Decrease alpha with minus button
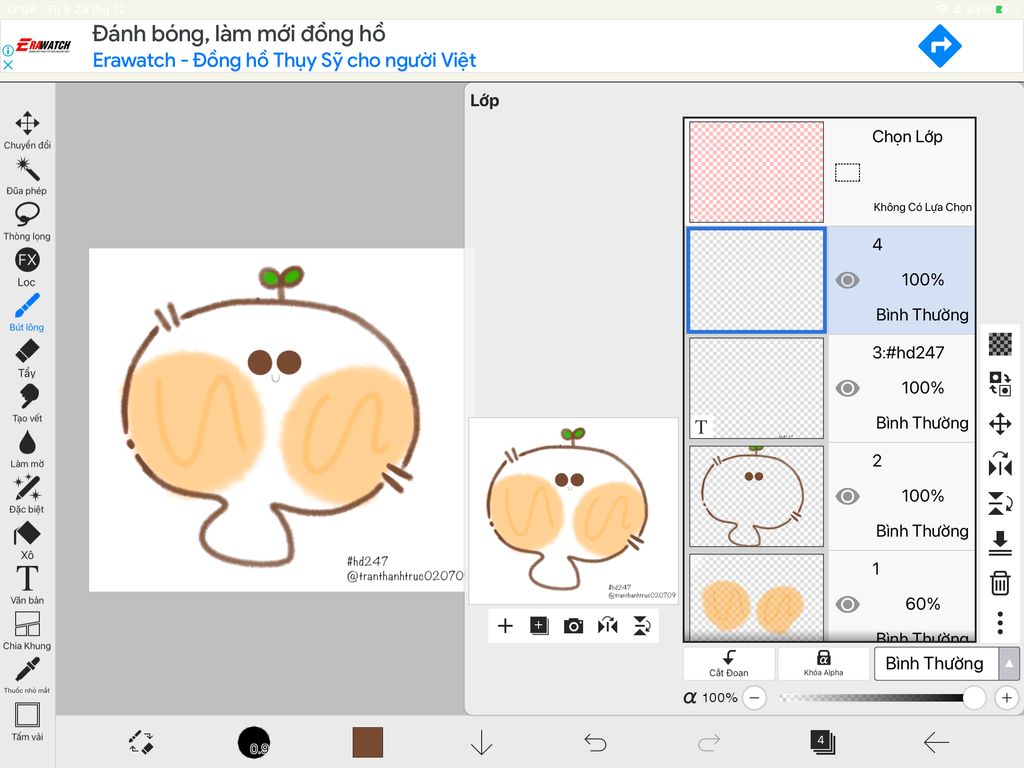 coord(754,697)
